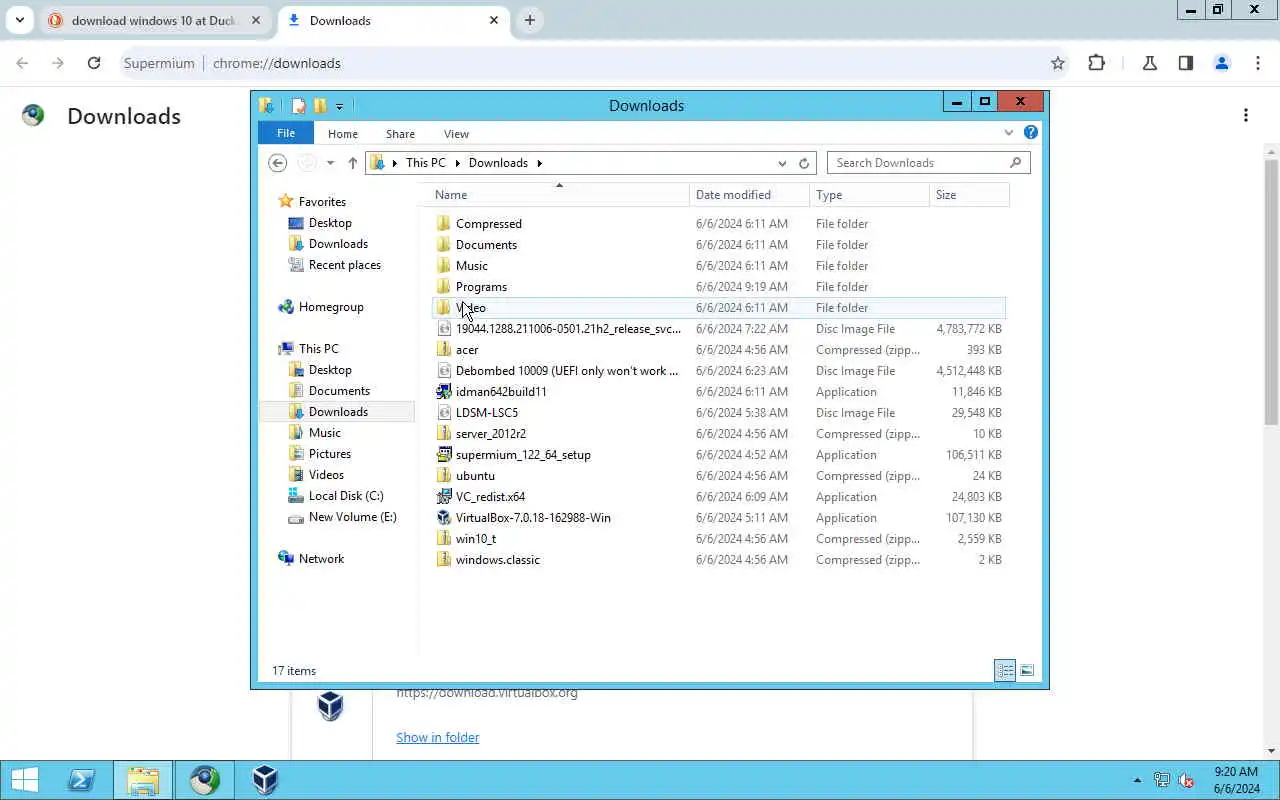This screenshot has width=1280, height=800.
Task: Sort files by the Type column header
Action: (x=870, y=195)
